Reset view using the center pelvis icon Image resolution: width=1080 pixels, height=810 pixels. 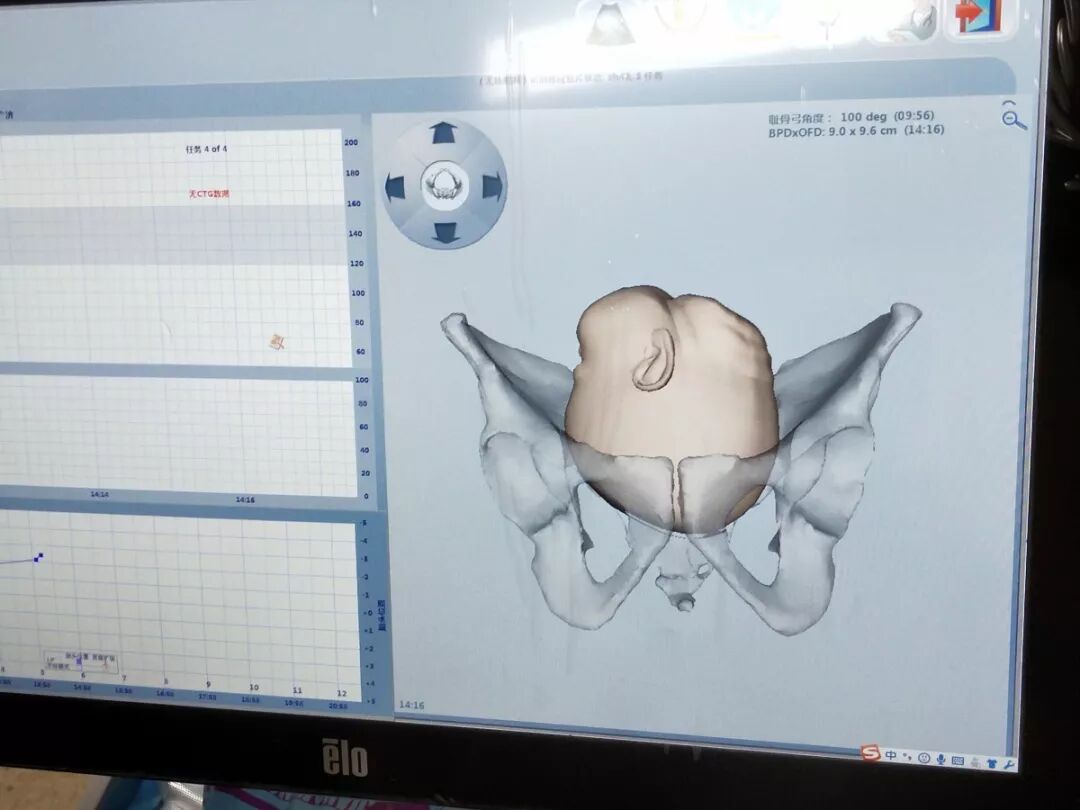444,183
